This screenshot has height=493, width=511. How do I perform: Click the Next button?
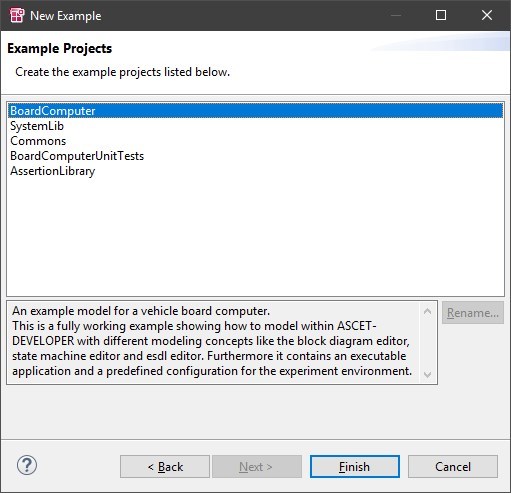[257, 466]
